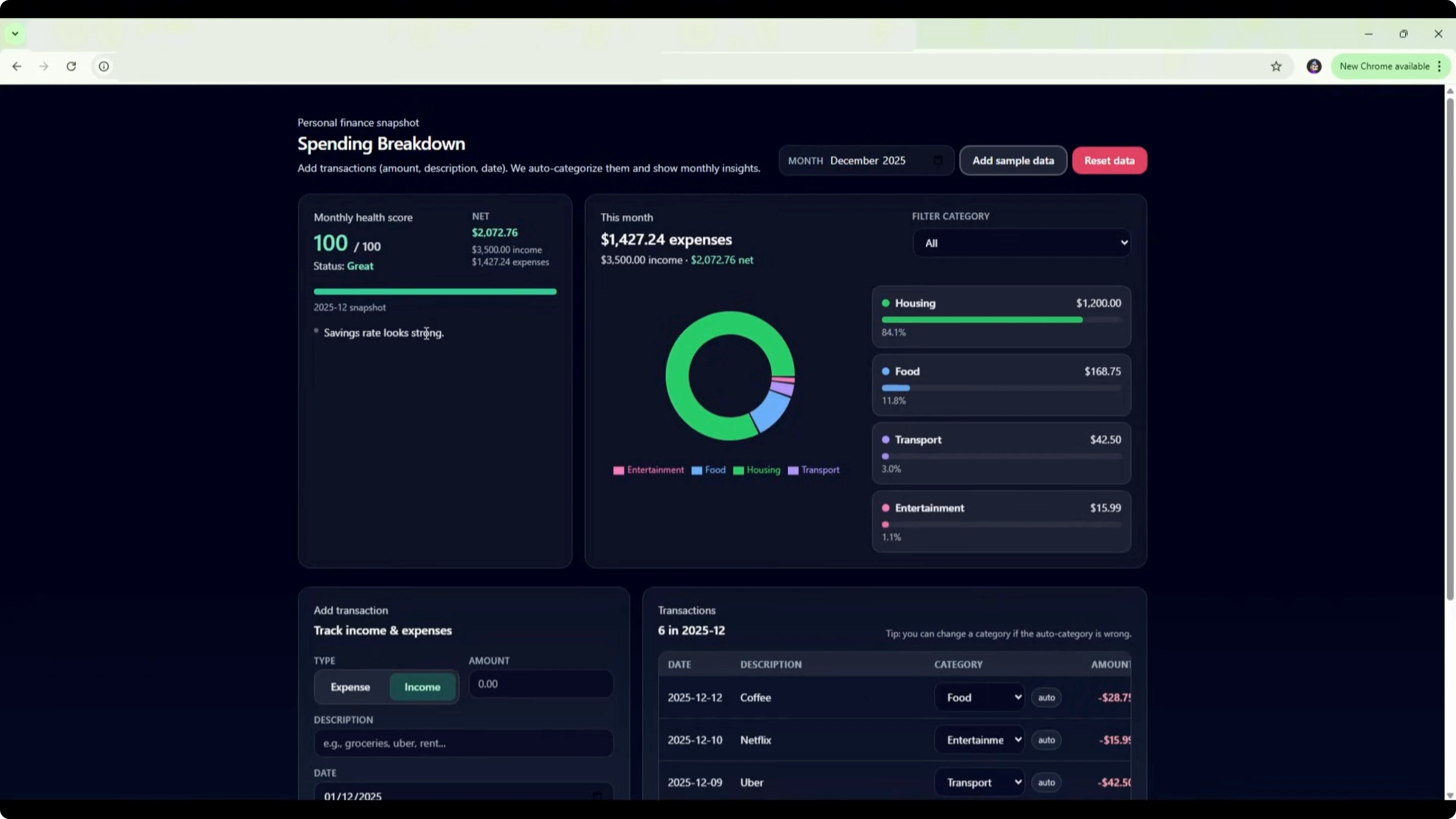
Task: Click the tab search chevron icon
Action: tap(15, 33)
